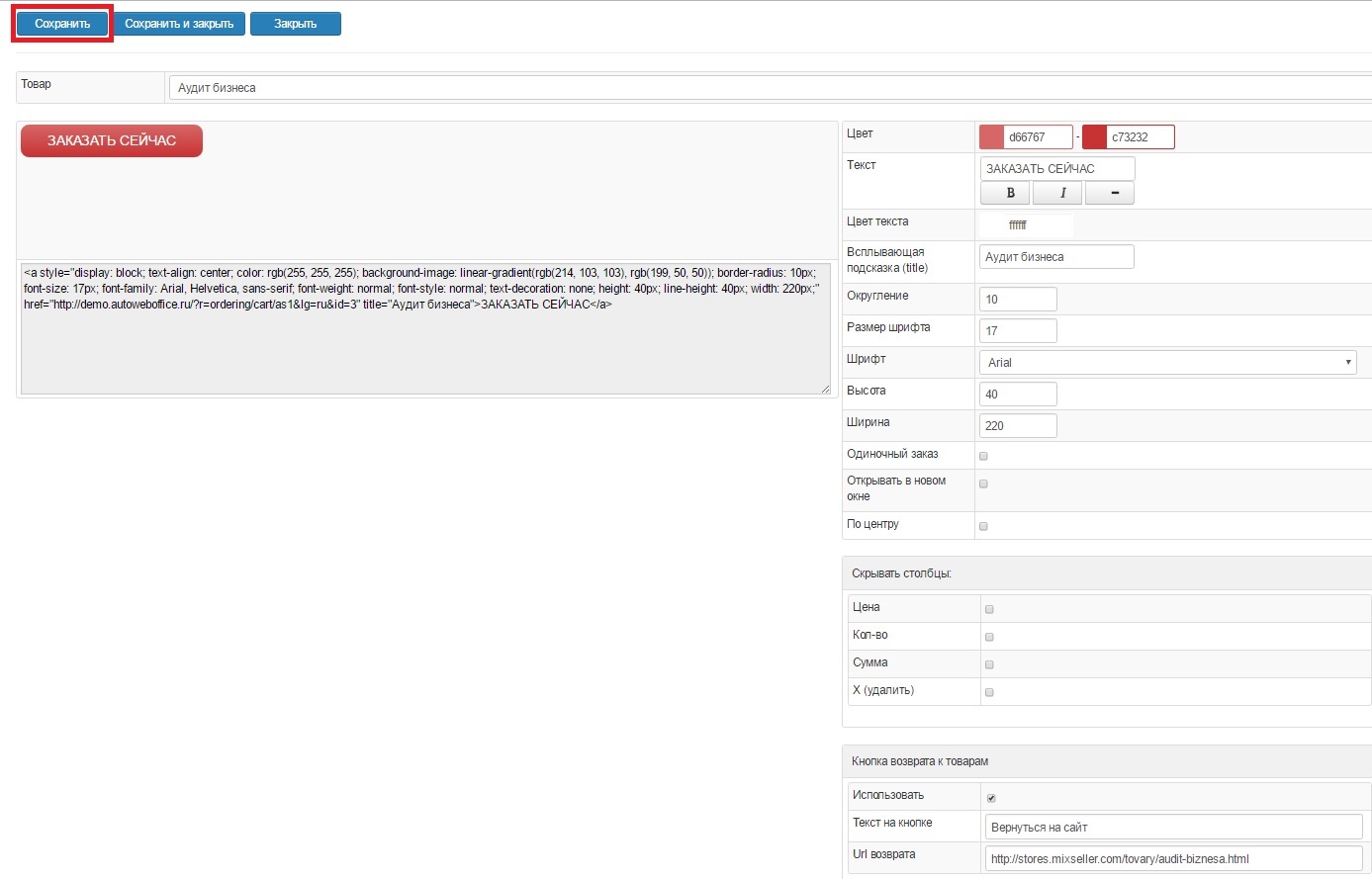
Task: Preview the red ЗАКАЗАТЬ СЕЙЧАС button
Action: pyautogui.click(x=112, y=141)
